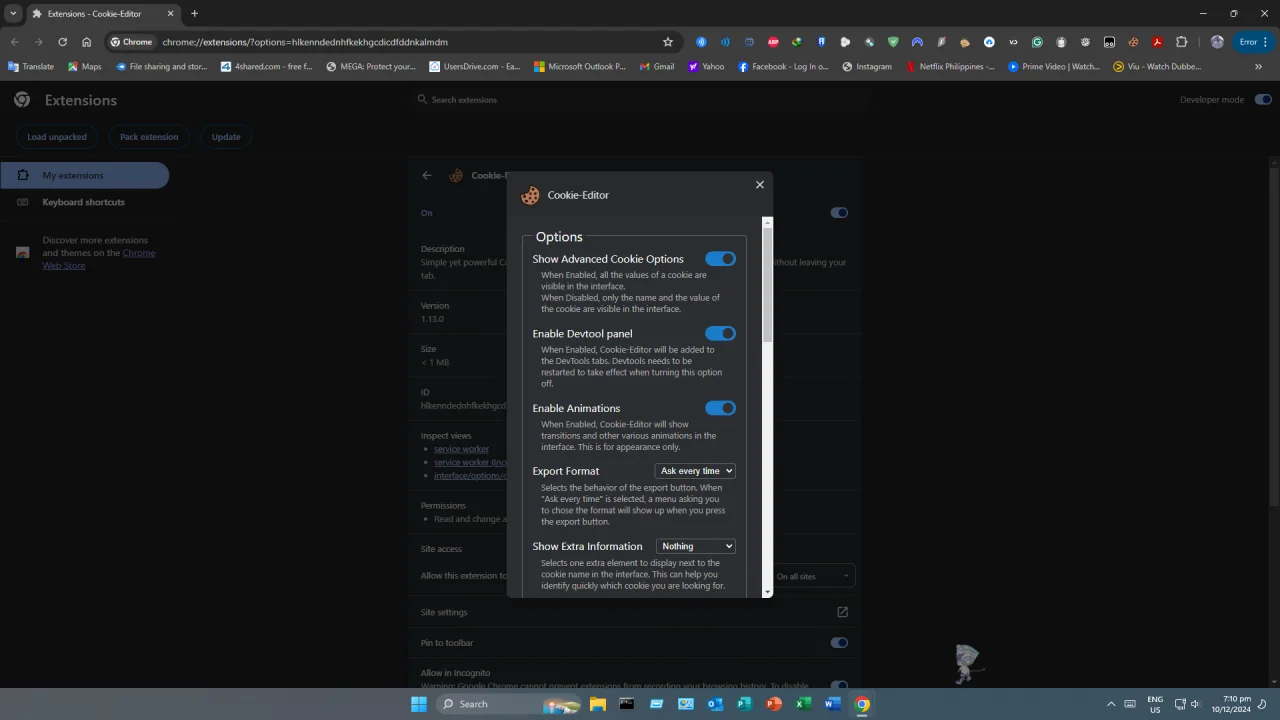This screenshot has height=720, width=1280.
Task: Click the Chrome profile avatar
Action: click(x=1217, y=42)
